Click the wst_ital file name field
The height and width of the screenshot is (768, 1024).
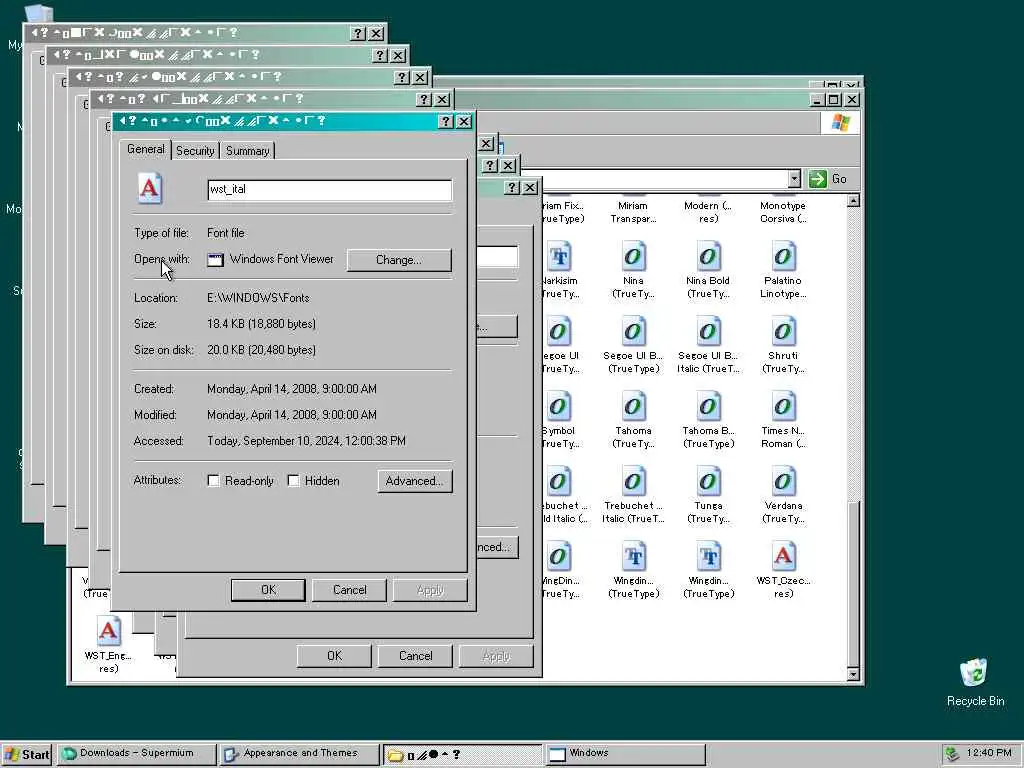pyautogui.click(x=329, y=190)
